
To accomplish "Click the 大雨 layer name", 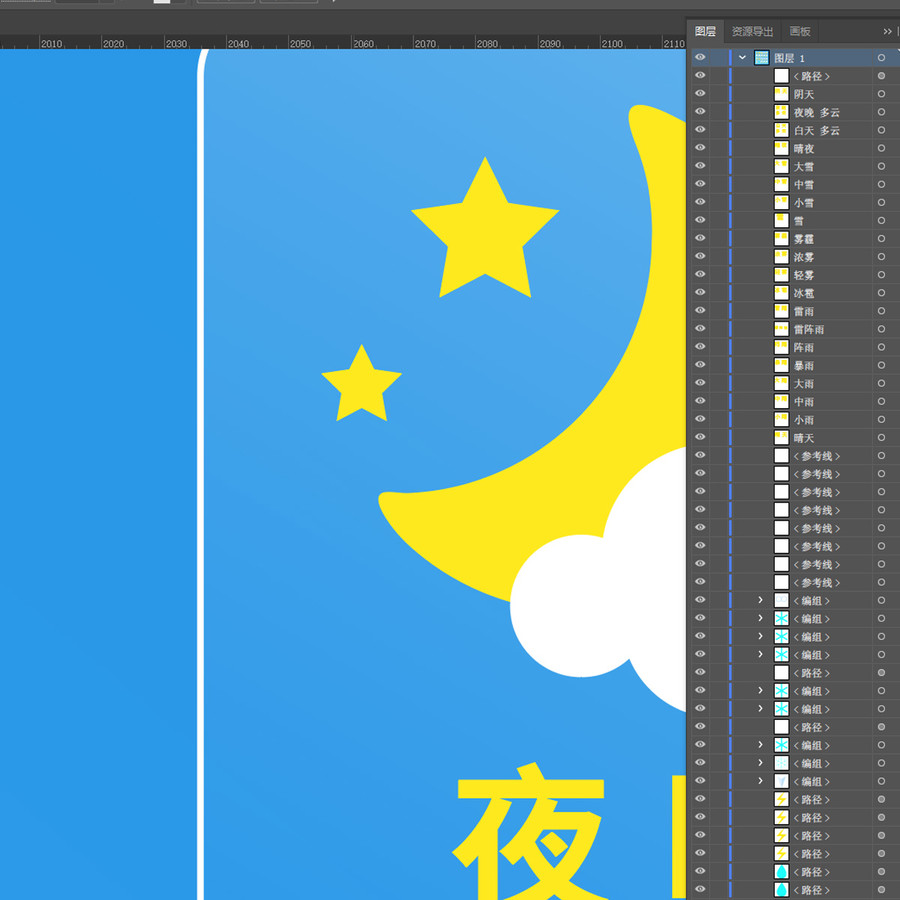I will click(x=804, y=383).
